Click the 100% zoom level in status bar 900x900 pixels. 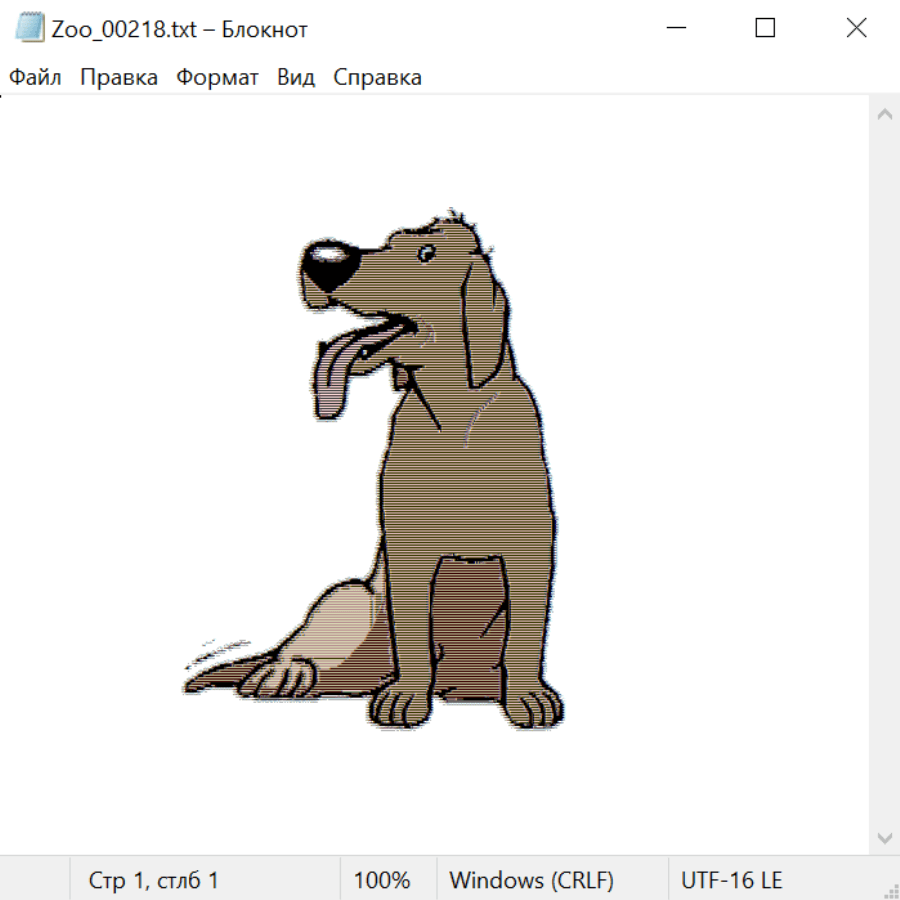point(382,881)
